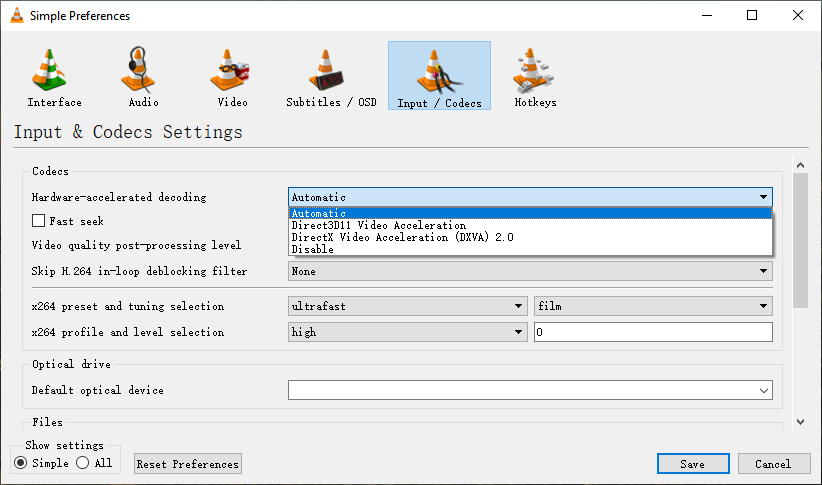Enable the Fast seek checkbox
Viewport: 822px width, 485px height.
[x=38, y=221]
